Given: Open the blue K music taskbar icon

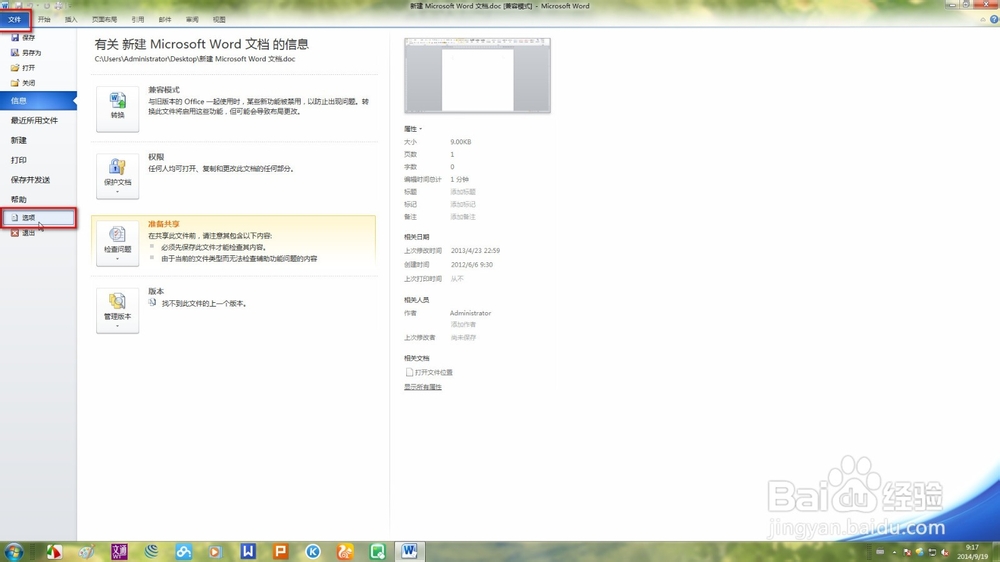Looking at the screenshot, I should click(312, 551).
